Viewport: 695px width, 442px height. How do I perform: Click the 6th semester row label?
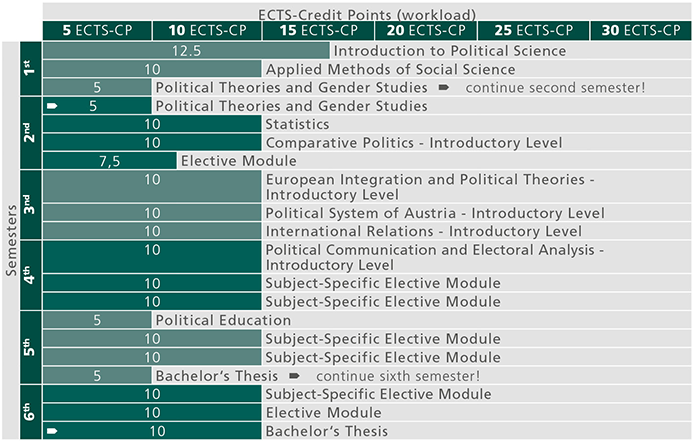[x=30, y=412]
